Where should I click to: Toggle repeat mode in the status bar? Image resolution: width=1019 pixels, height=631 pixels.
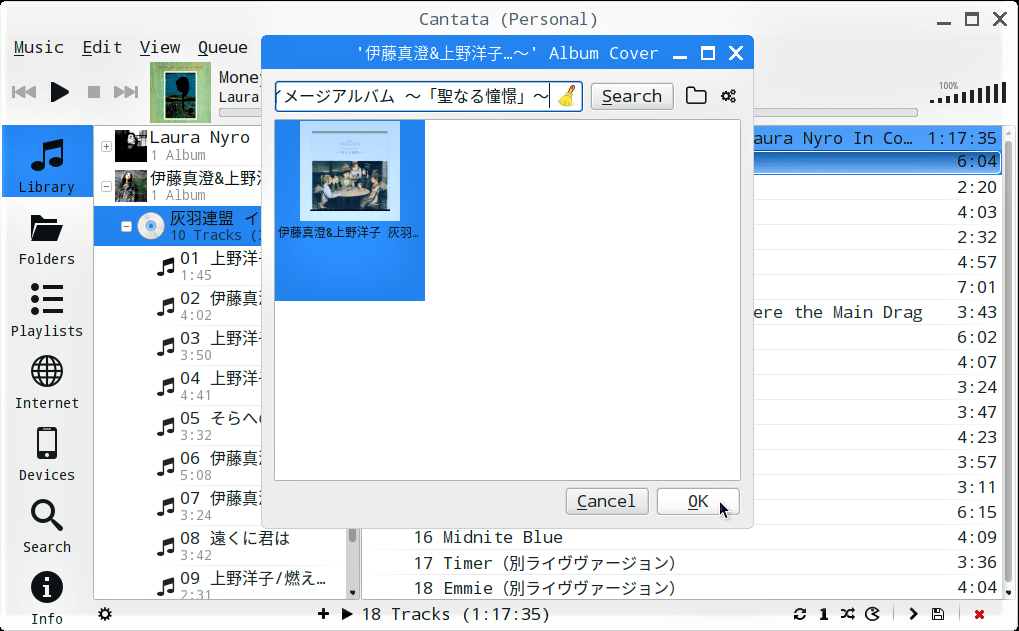tap(800, 614)
